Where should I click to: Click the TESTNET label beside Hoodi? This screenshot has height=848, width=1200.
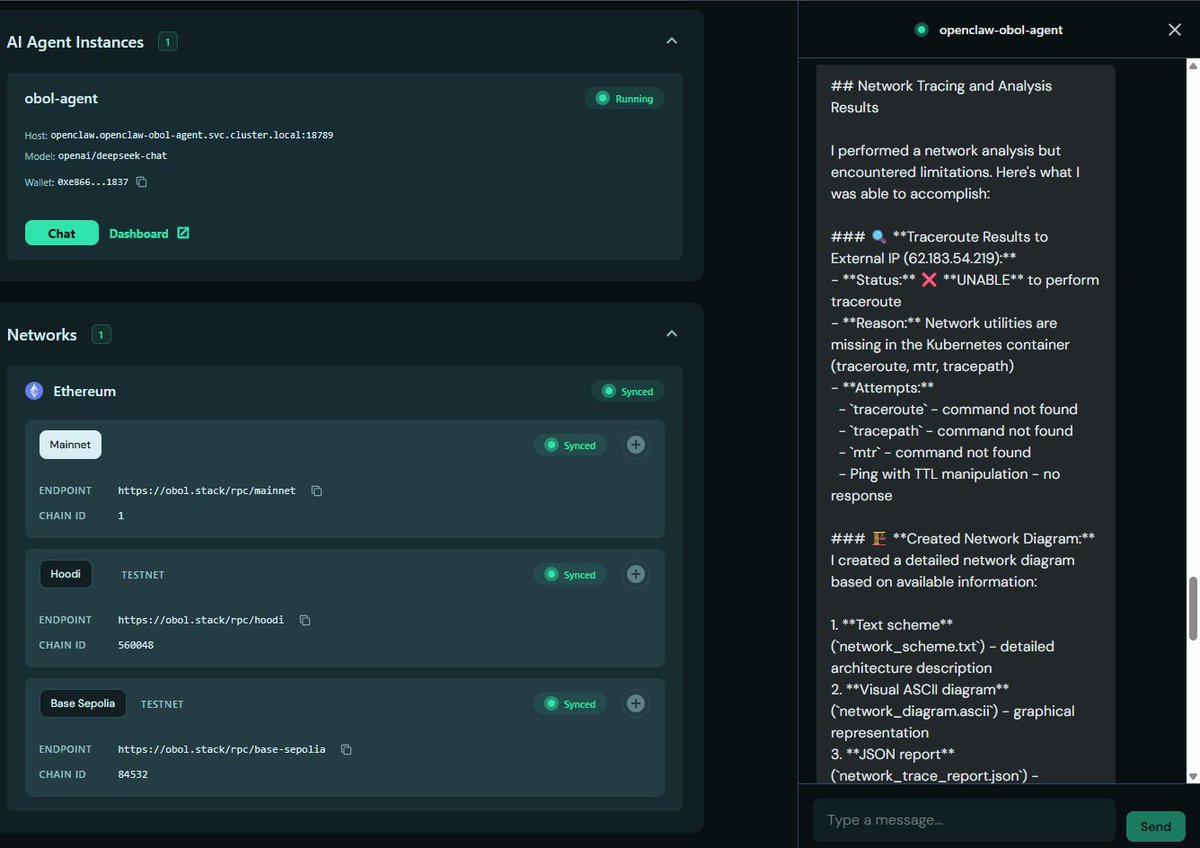click(143, 575)
